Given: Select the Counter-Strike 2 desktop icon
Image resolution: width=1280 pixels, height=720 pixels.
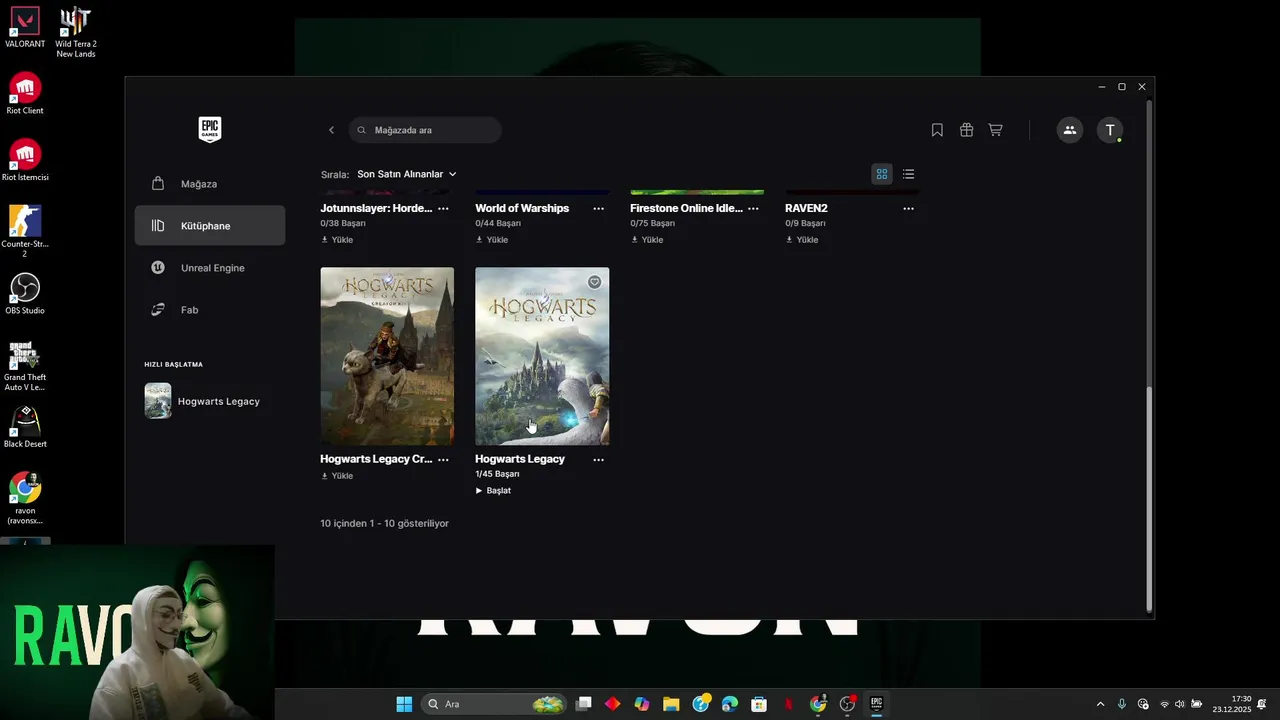Looking at the screenshot, I should click(x=25, y=231).
